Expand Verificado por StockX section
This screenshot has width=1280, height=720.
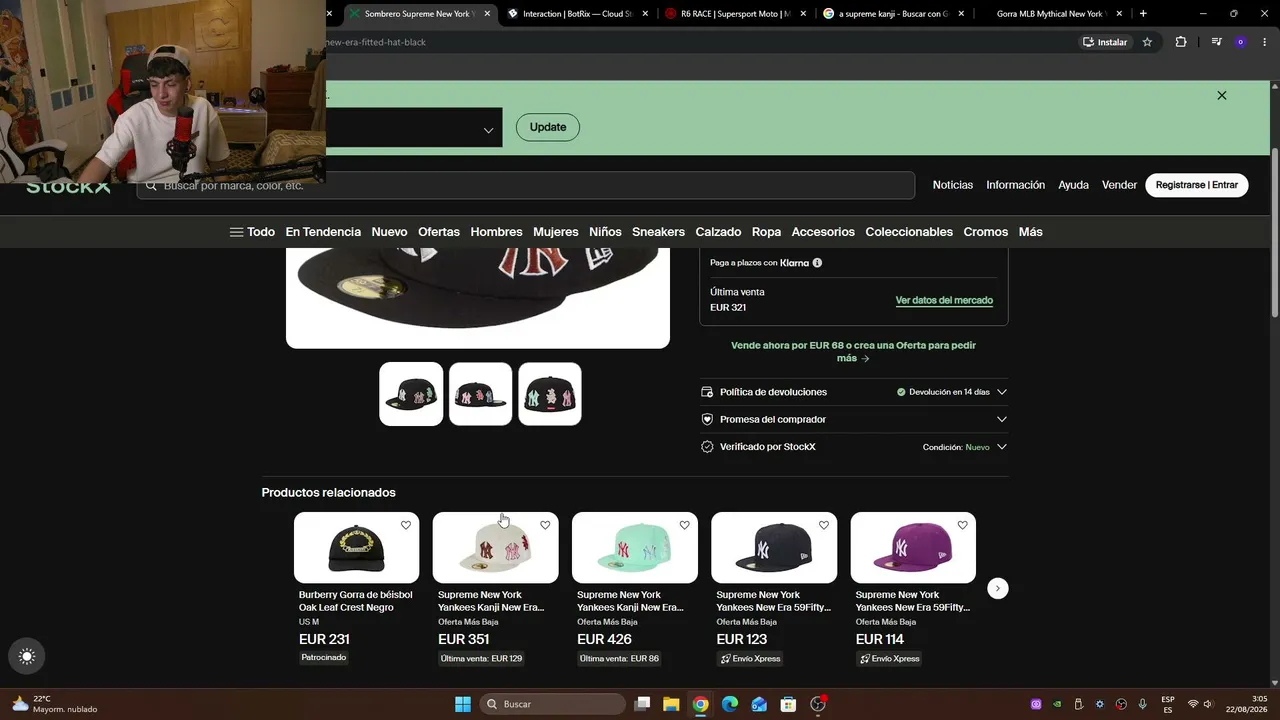click(x=854, y=447)
